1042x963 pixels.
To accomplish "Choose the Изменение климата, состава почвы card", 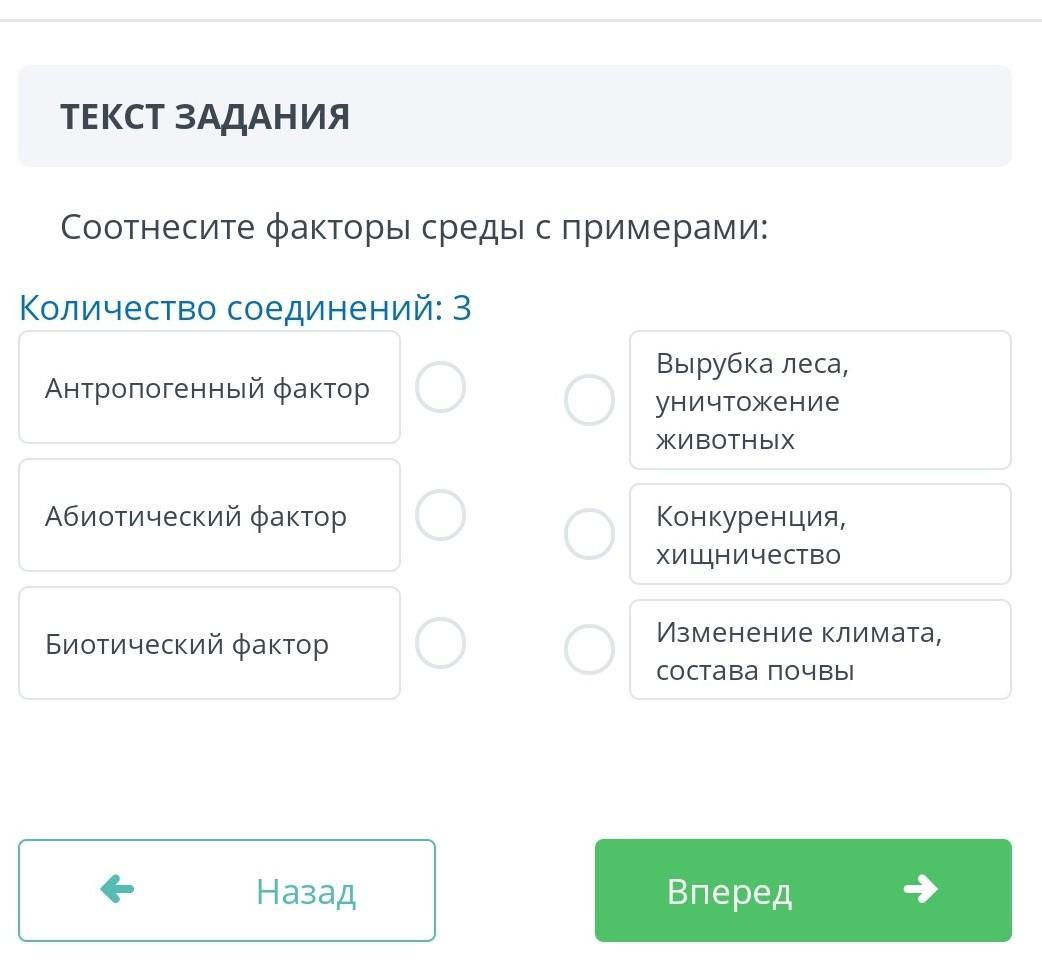I will pos(820,650).
